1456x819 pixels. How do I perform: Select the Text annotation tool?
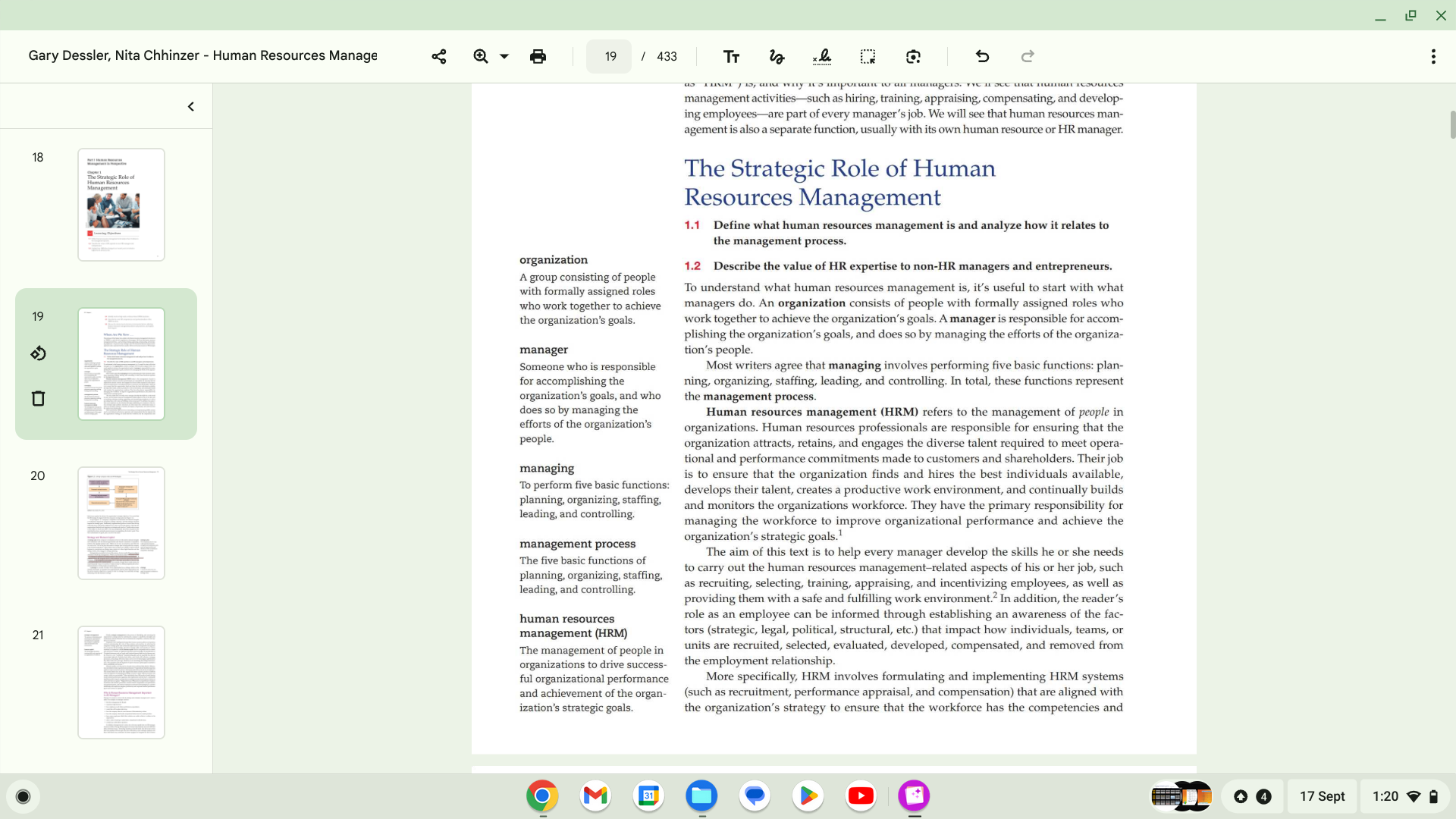click(x=731, y=56)
